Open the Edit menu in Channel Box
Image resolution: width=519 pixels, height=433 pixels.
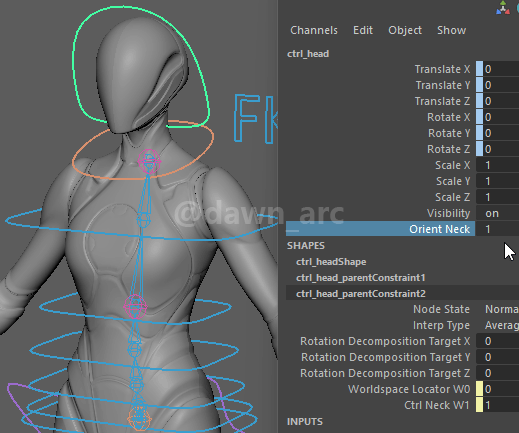click(363, 30)
